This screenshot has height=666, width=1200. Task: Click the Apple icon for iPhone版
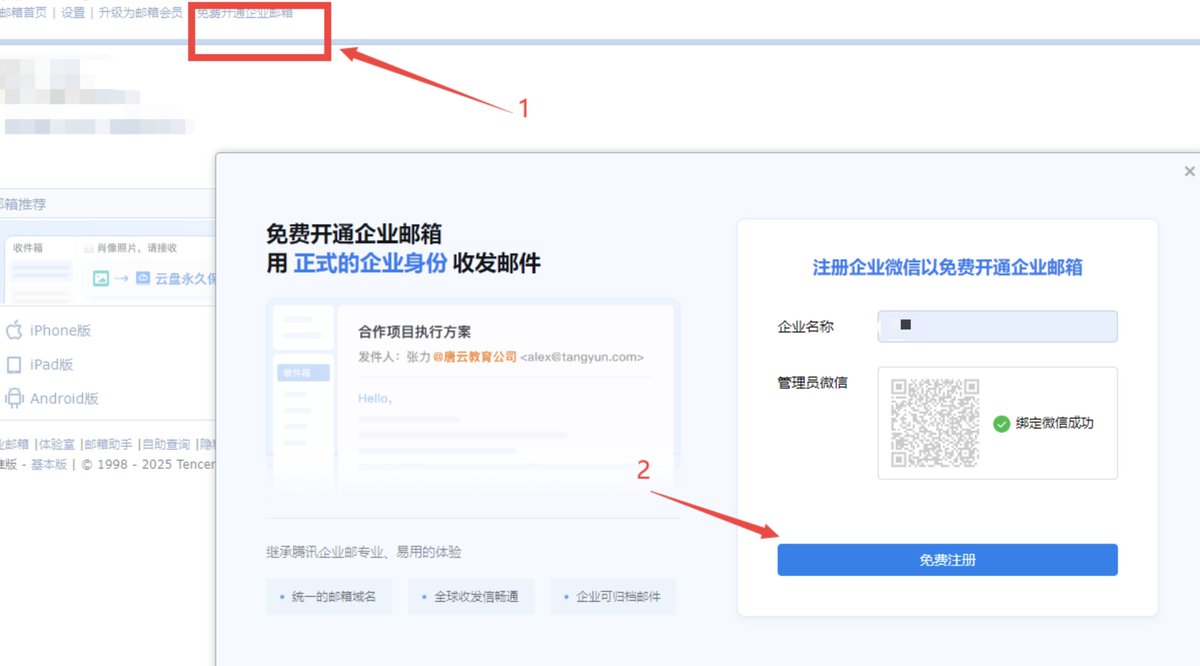click(14, 330)
